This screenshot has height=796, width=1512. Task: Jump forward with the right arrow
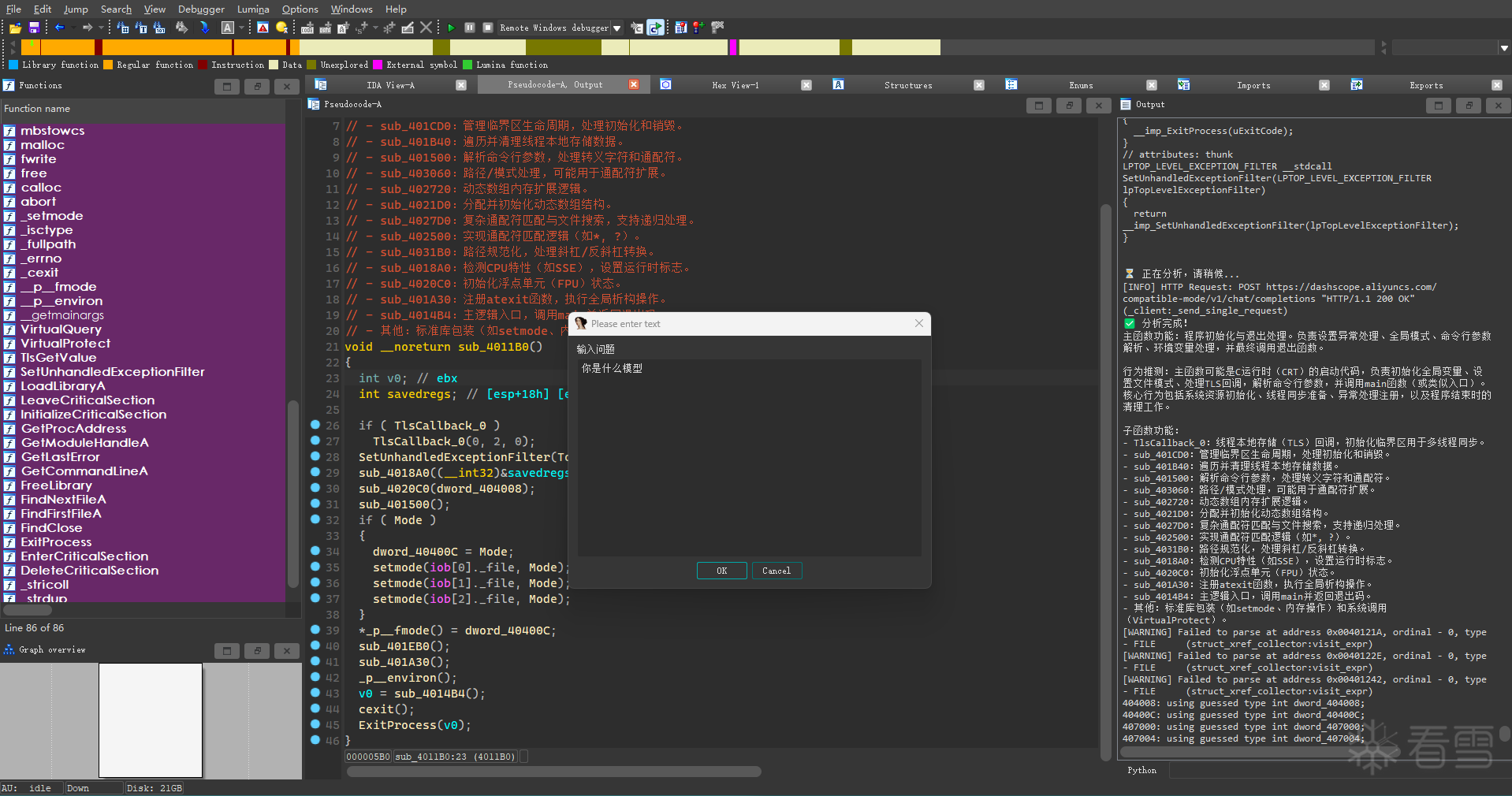[87, 28]
